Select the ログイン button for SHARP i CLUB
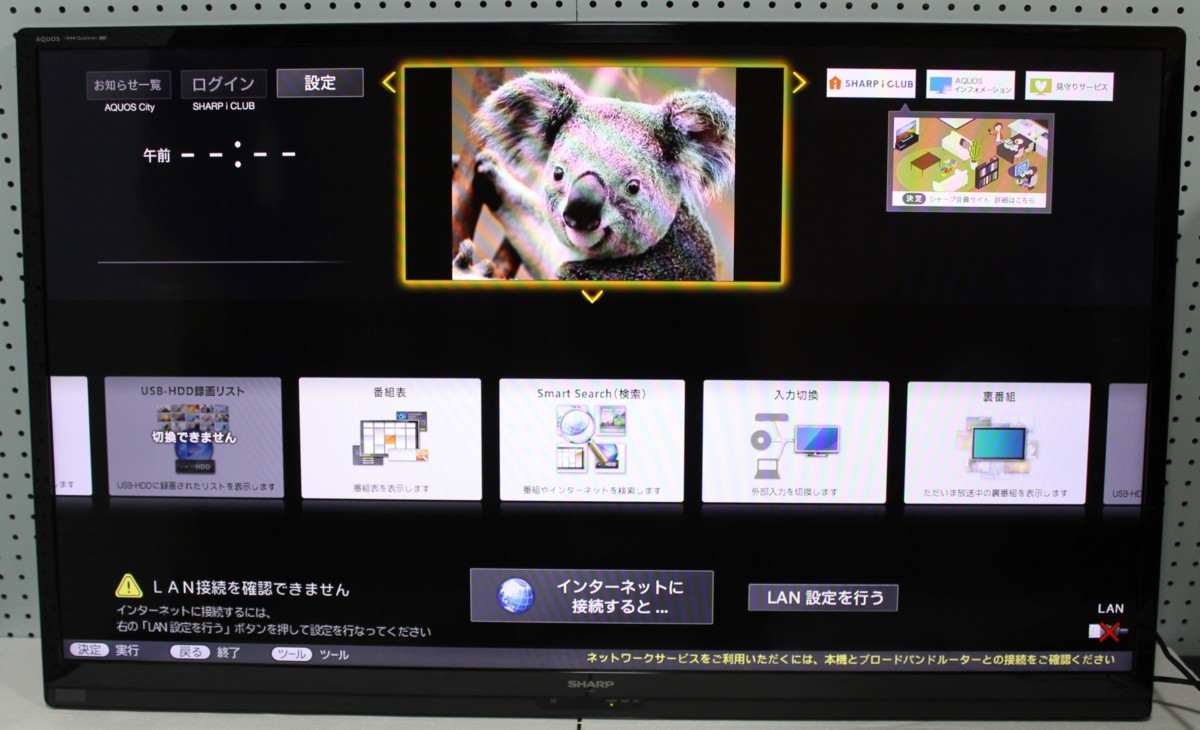Image resolution: width=1200 pixels, height=730 pixels. pos(223,84)
